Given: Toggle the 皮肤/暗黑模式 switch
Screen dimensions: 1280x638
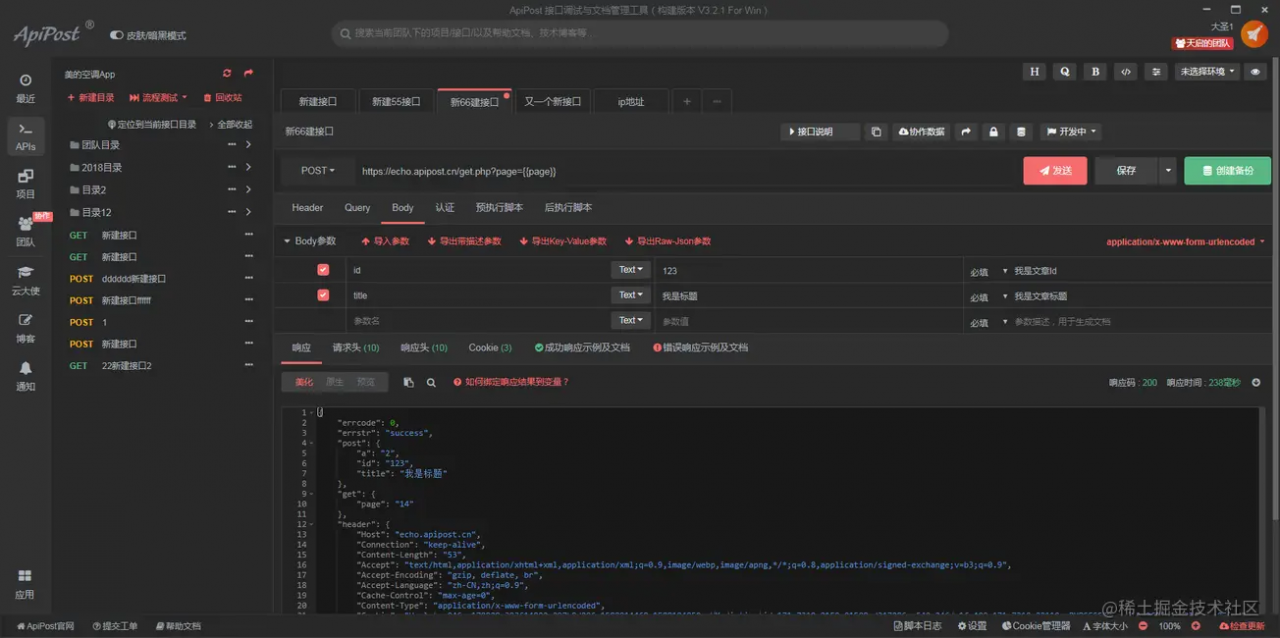Looking at the screenshot, I should pyautogui.click(x=116, y=35).
